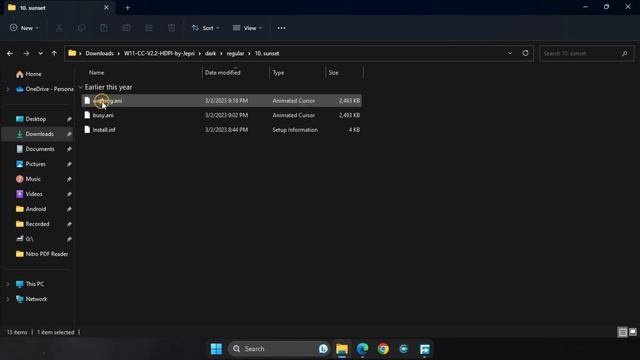
Task: Expand the Network node
Action: 8,299
